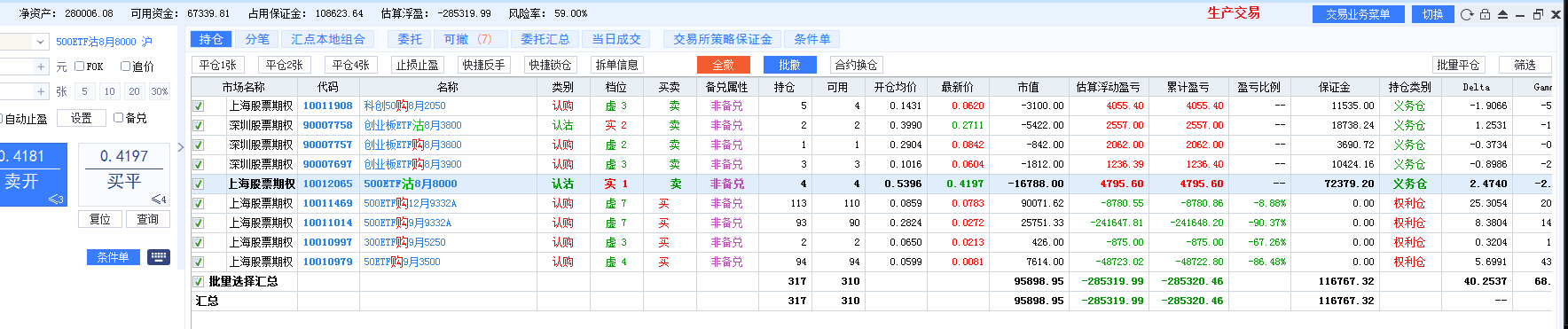Click the 平仓1张 button
The height and width of the screenshot is (329, 1568).
coord(218,65)
